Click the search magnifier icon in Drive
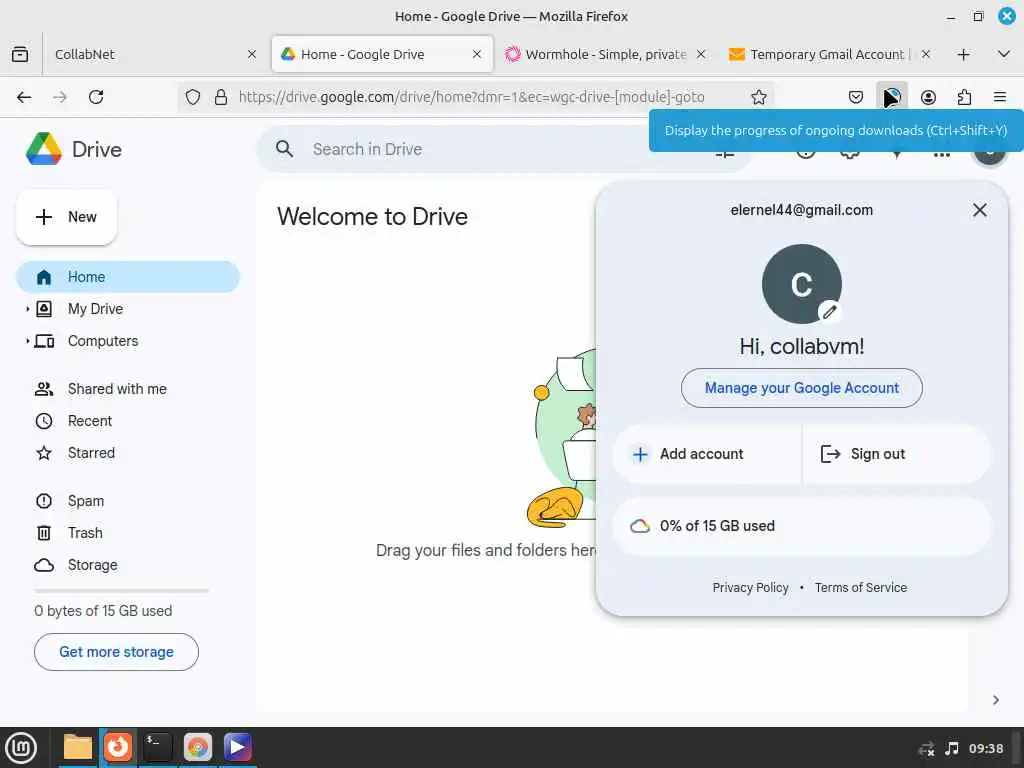The width and height of the screenshot is (1024, 768). click(285, 149)
